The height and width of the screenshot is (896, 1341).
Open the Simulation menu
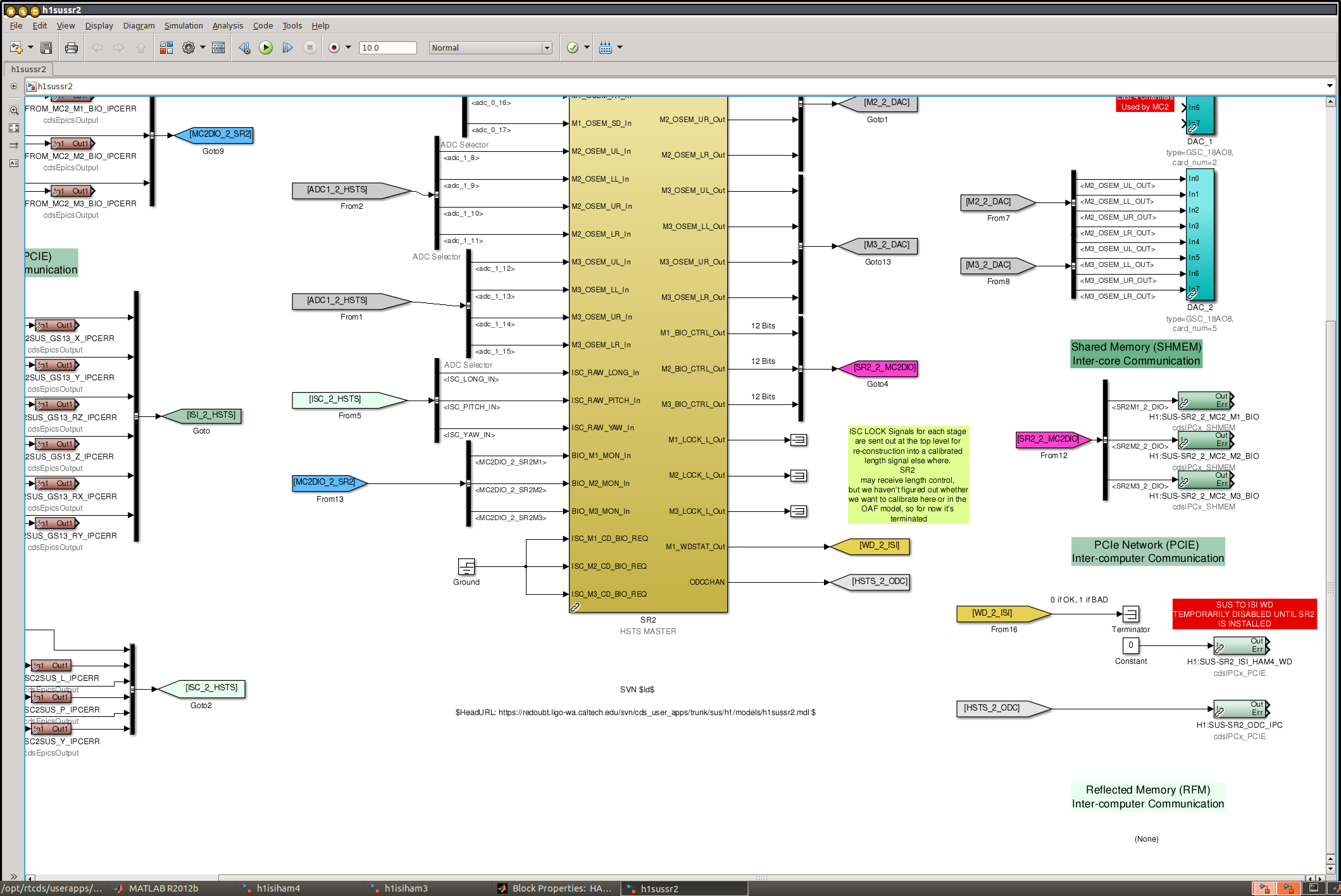pyautogui.click(x=184, y=25)
